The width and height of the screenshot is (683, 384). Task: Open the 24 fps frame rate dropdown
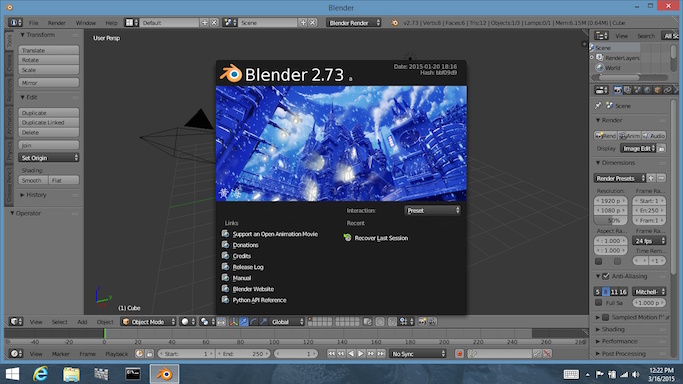point(649,241)
